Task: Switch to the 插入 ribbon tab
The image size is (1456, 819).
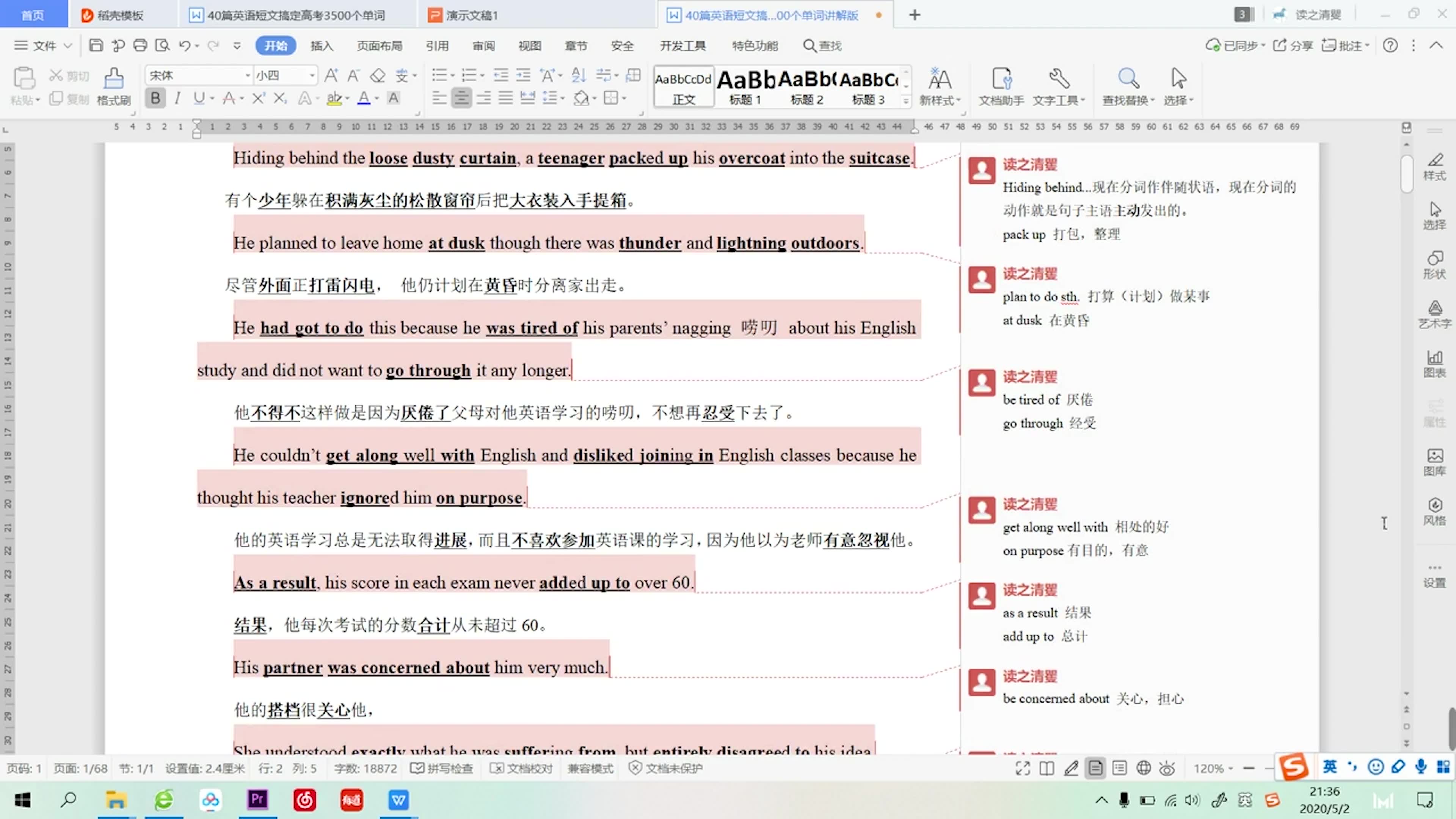Action: (322, 46)
